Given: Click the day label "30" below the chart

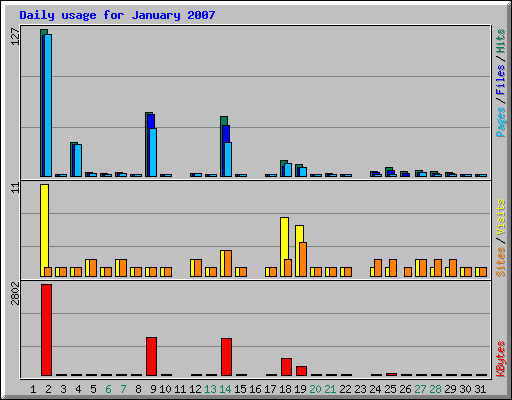Looking at the screenshot, I should point(465,389).
